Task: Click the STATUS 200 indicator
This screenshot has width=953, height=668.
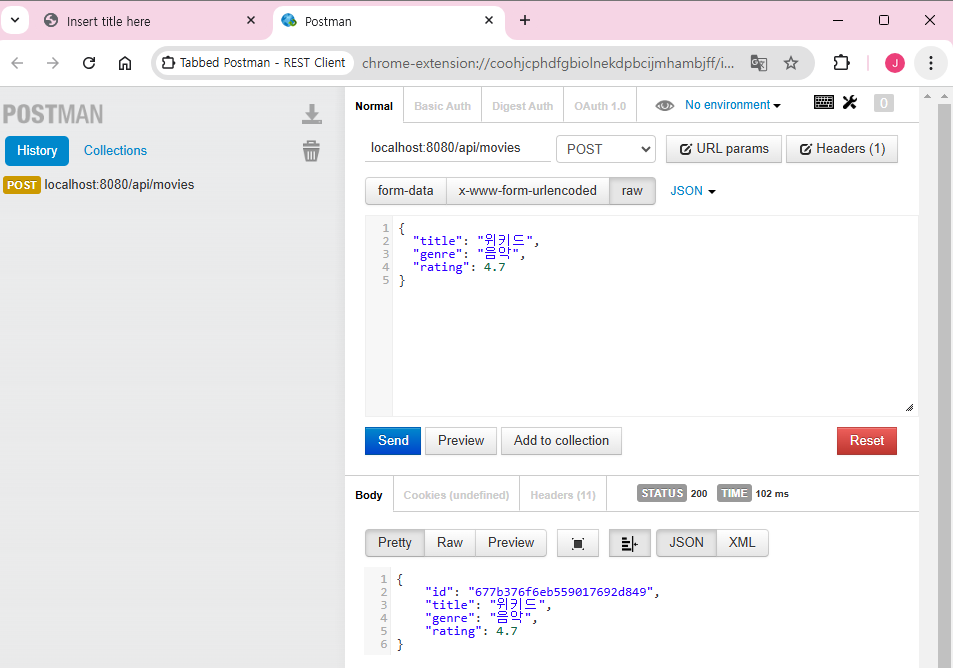Action: point(673,494)
